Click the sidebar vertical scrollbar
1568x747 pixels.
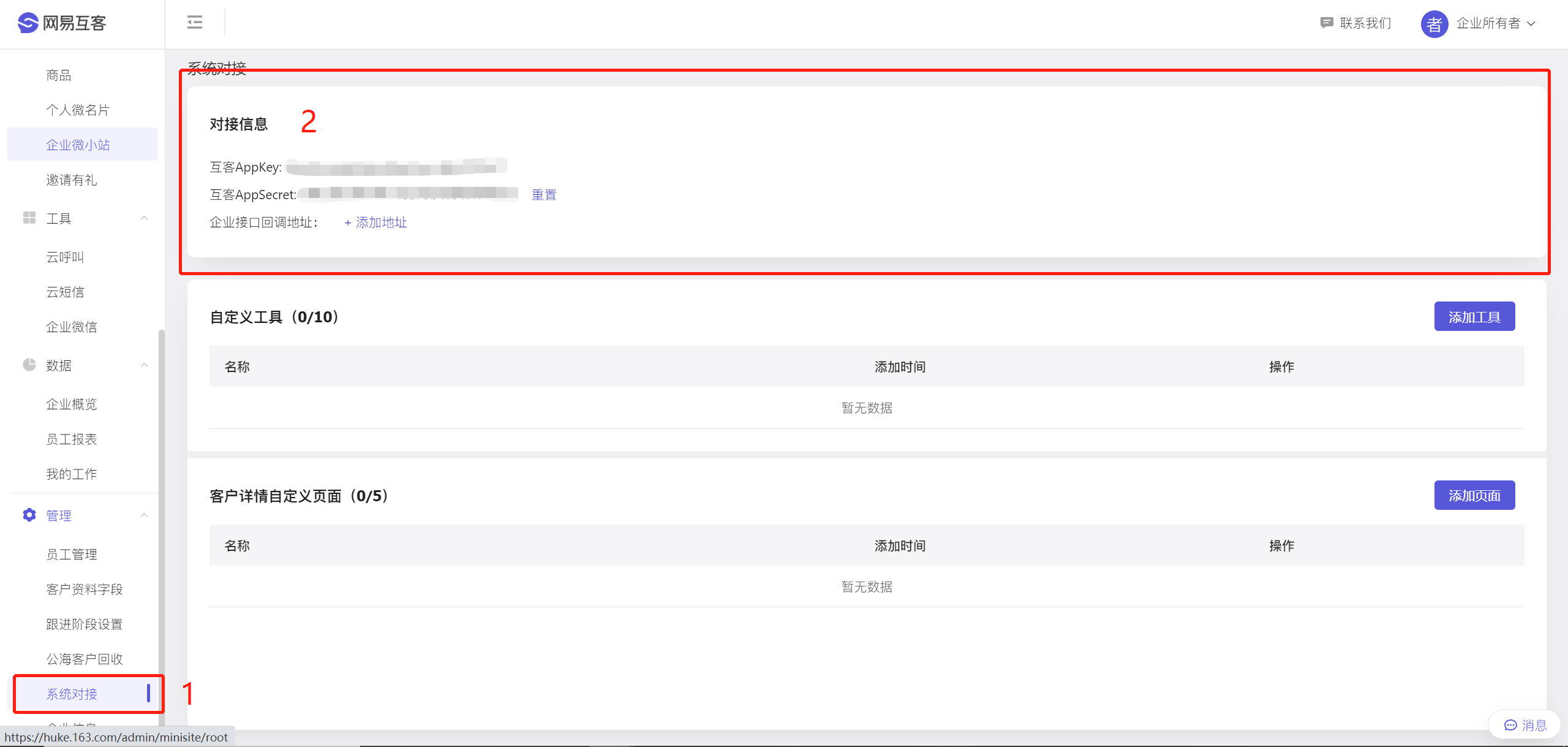(162, 527)
